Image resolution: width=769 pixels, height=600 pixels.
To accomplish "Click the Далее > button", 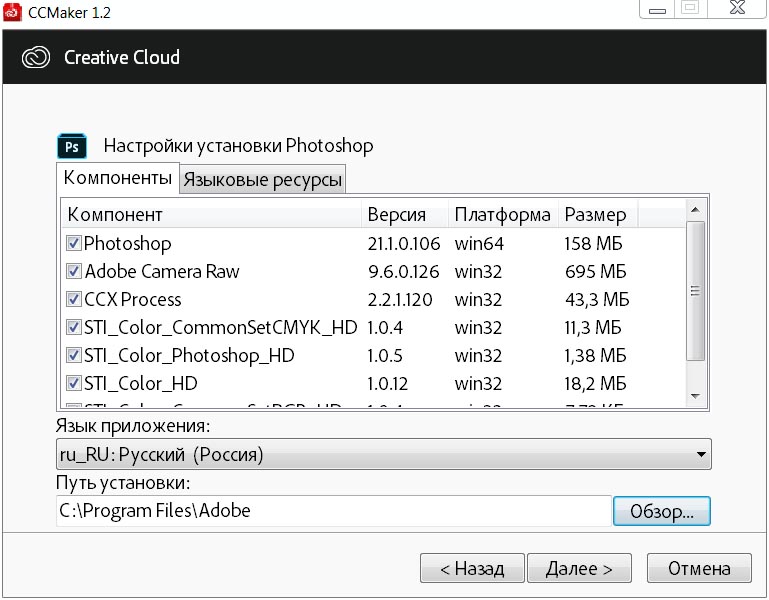I will [x=579, y=568].
